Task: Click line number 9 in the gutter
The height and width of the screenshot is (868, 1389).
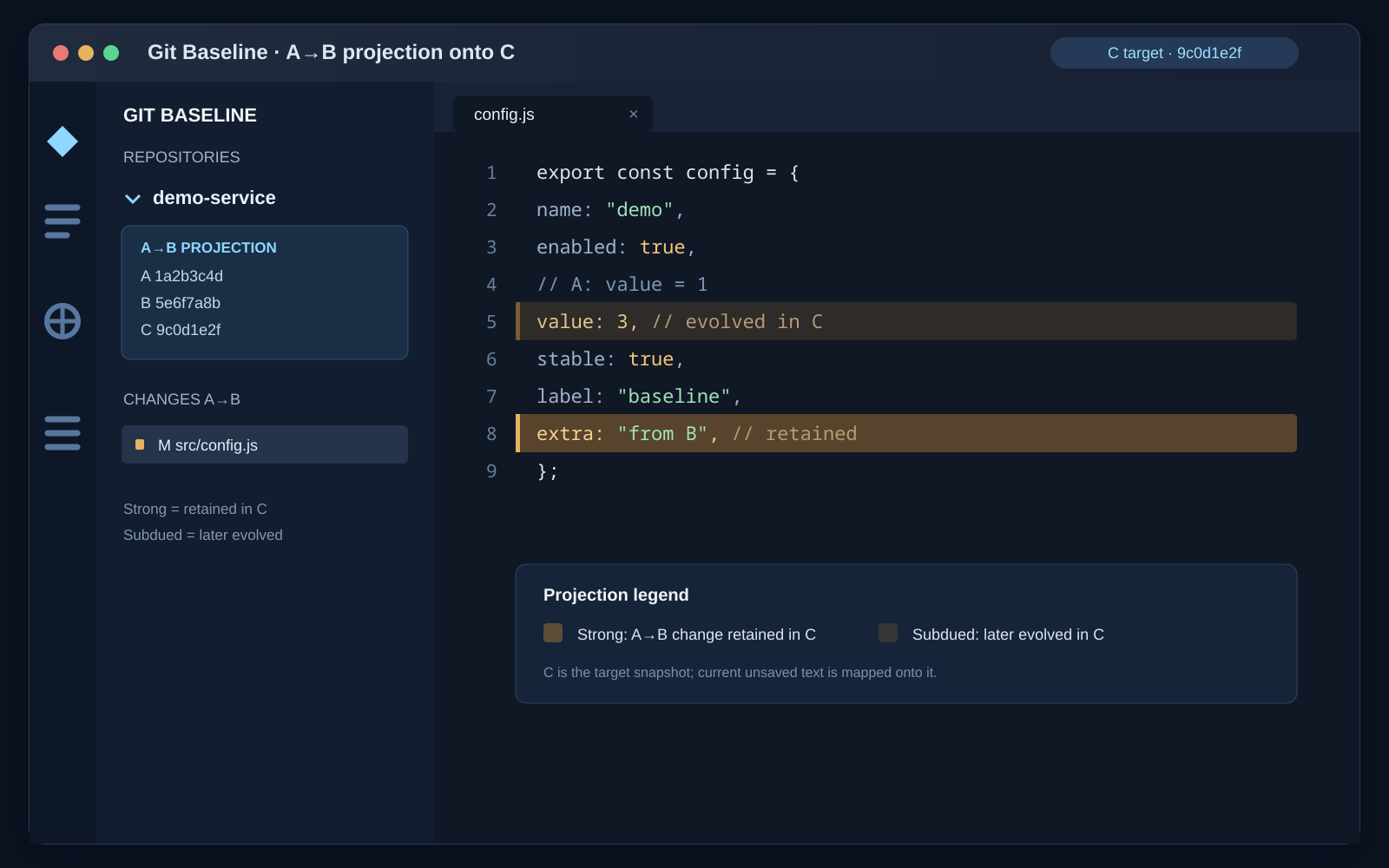Action: click(x=491, y=471)
